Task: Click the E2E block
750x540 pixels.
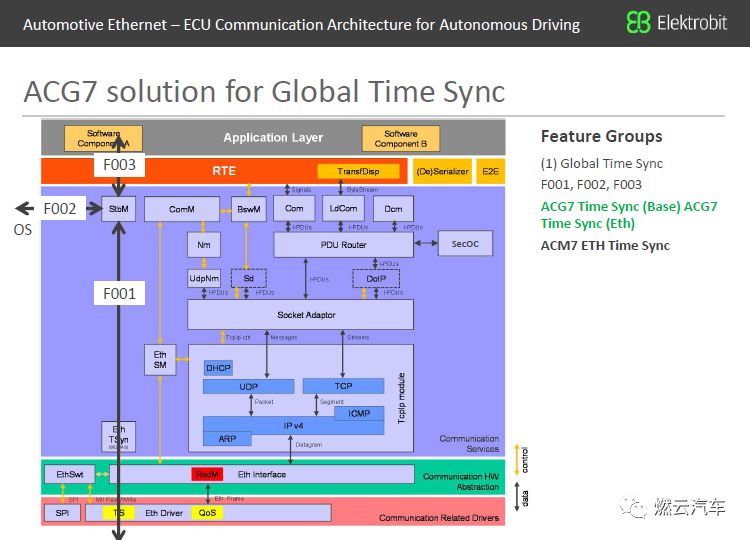Action: tap(490, 171)
